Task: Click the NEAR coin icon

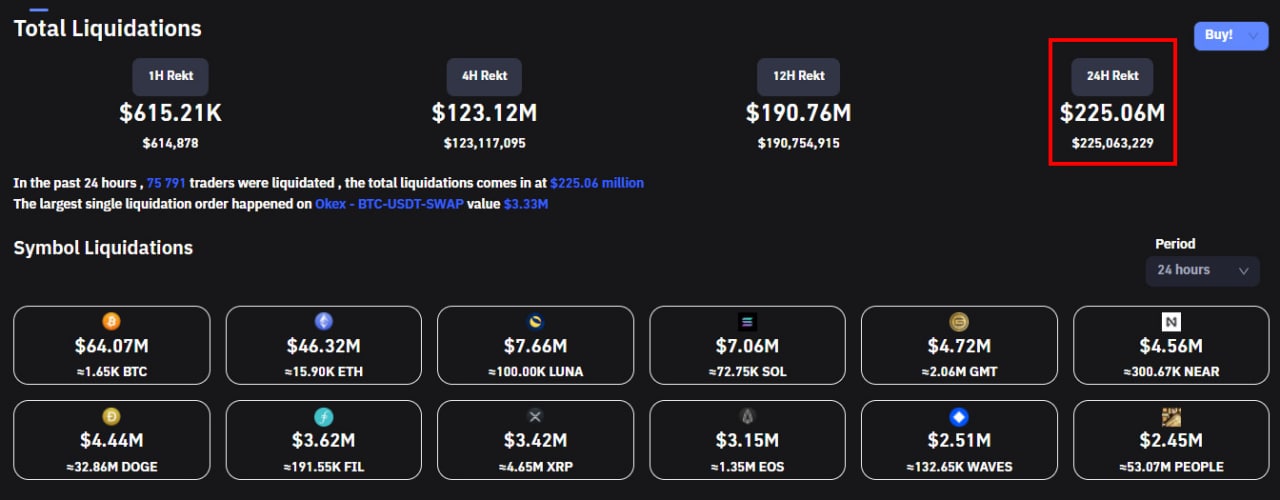Action: pos(1171,321)
